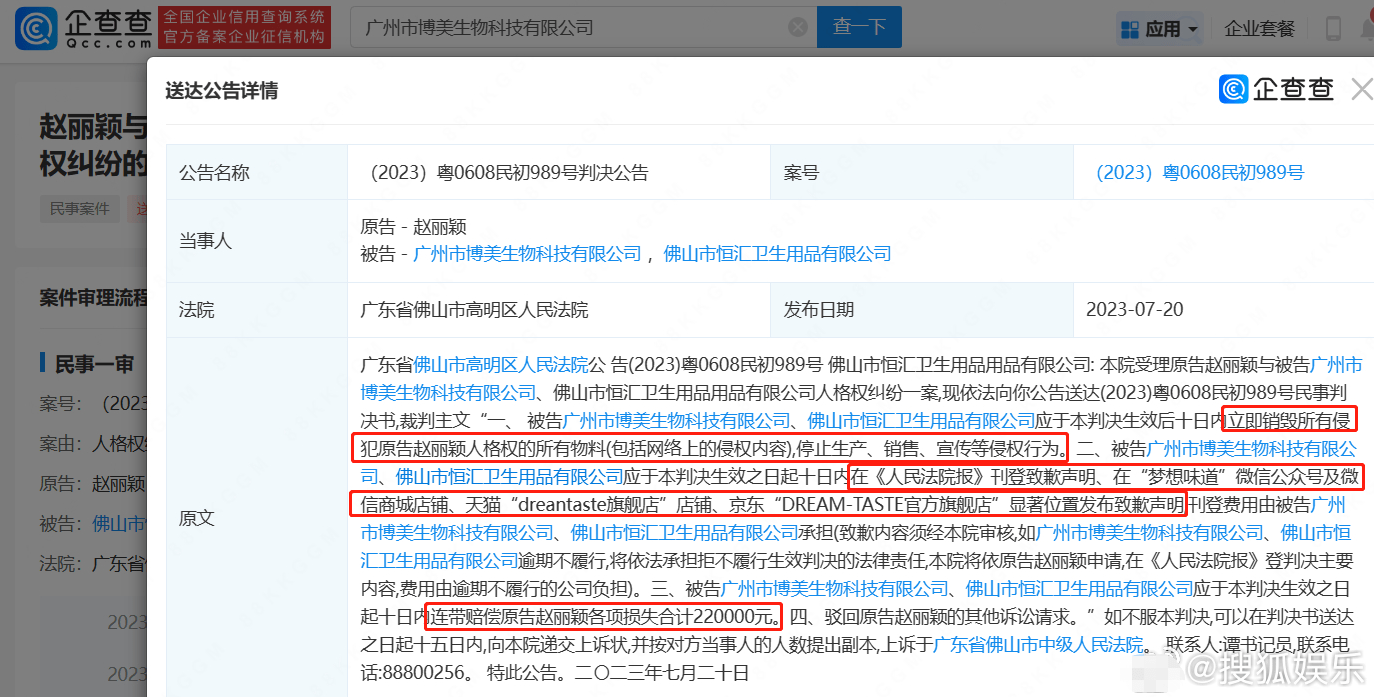Click the 2023-07-20 date value
Screen dimensions: 1374x697
coord(1135,310)
